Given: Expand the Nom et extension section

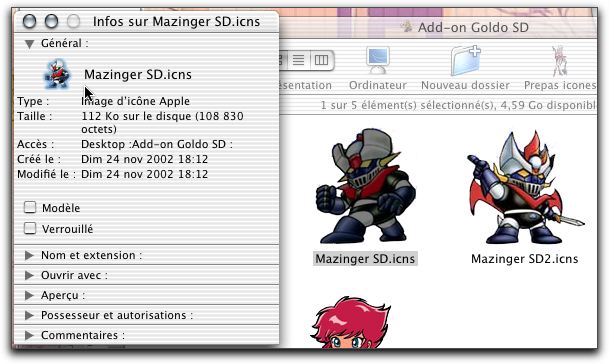Looking at the screenshot, I should (x=29, y=255).
